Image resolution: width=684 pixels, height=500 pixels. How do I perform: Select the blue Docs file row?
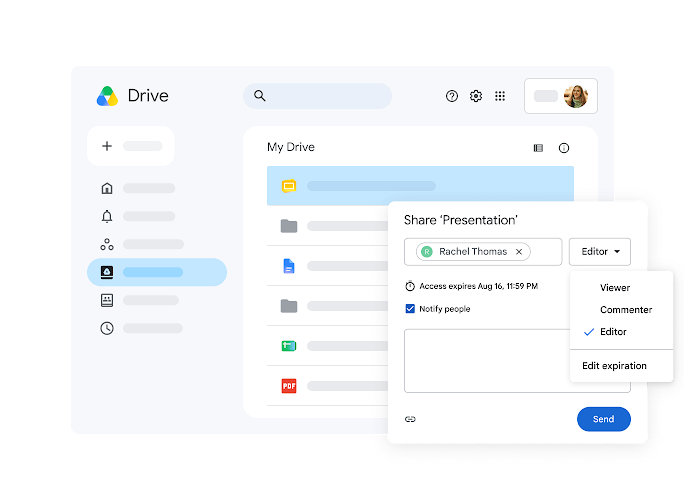328,266
